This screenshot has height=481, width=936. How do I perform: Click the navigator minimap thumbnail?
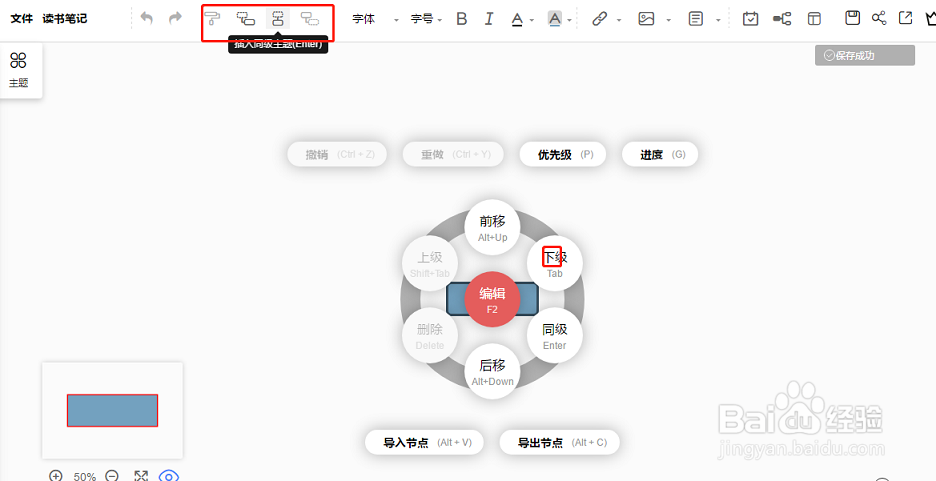[112, 411]
